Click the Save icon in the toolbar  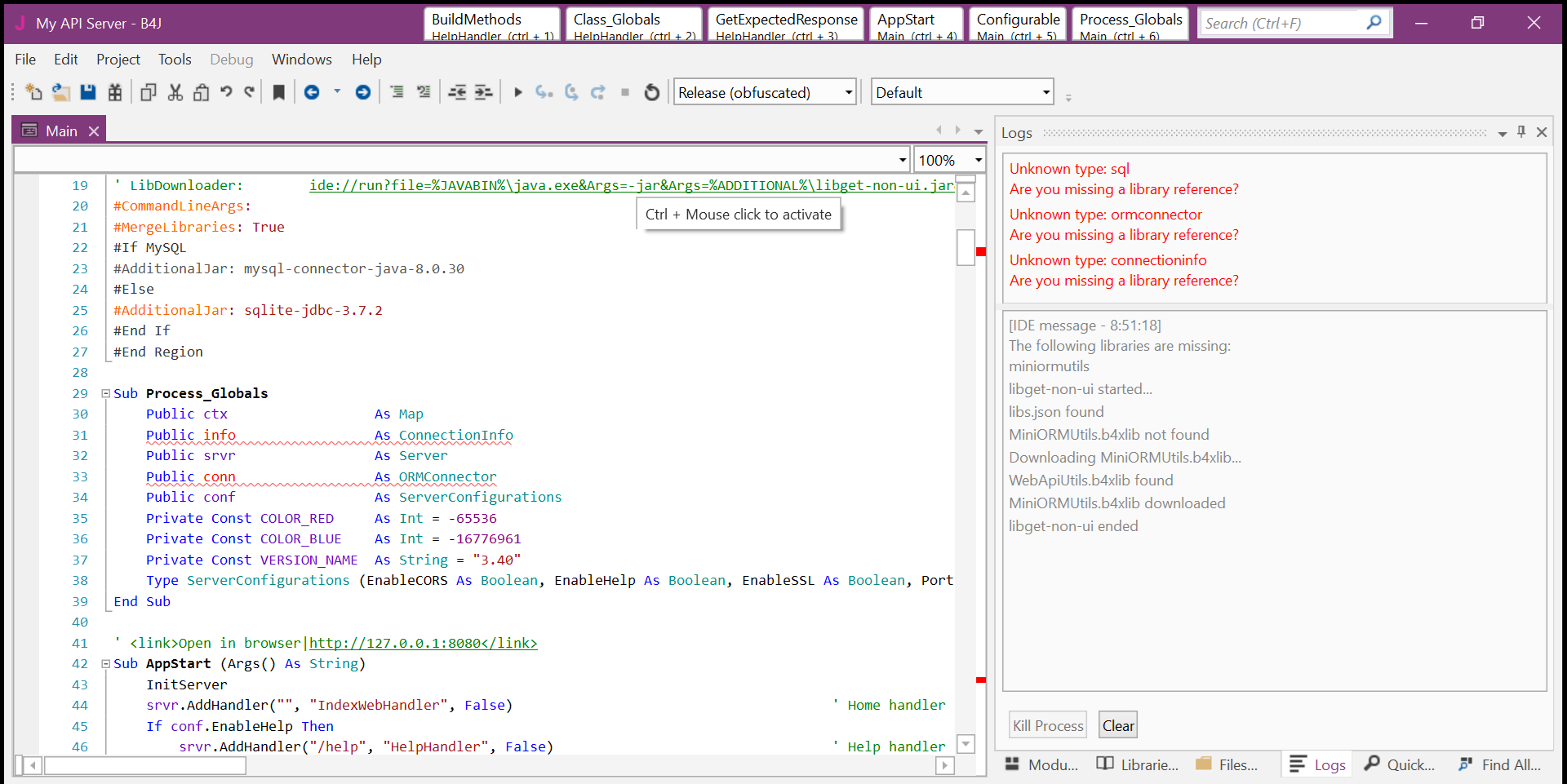(x=88, y=92)
